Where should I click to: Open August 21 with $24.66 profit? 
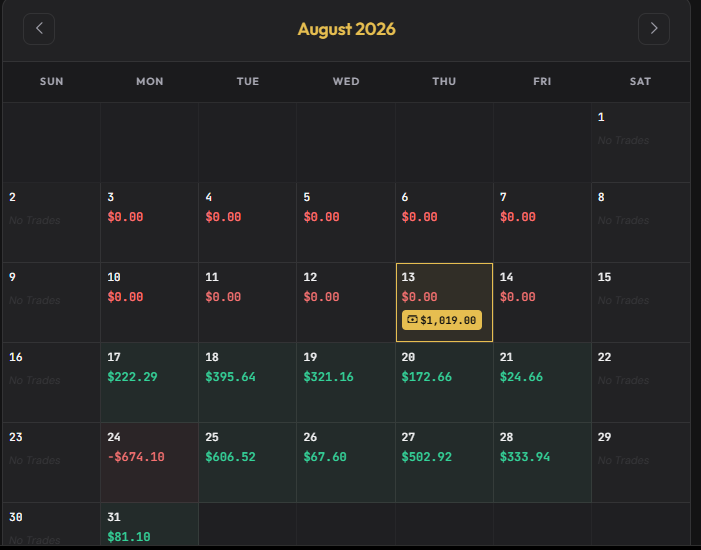(542, 383)
